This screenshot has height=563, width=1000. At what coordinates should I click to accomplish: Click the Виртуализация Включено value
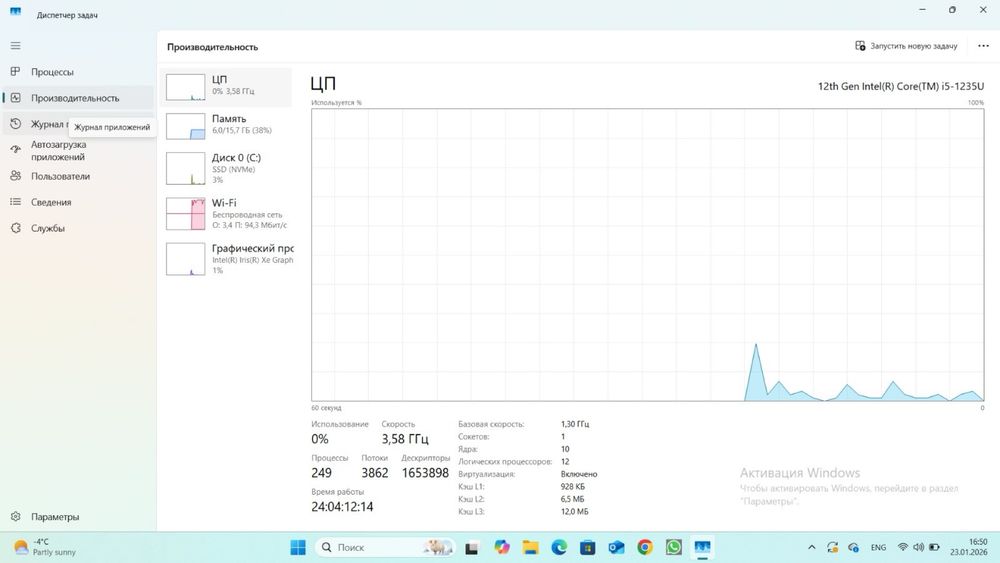pos(578,474)
